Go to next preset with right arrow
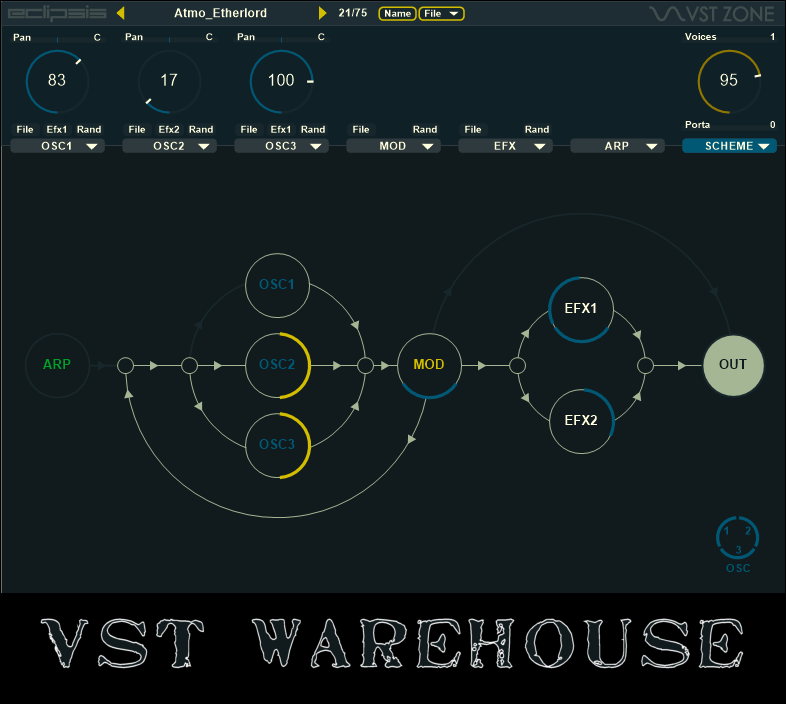Viewport: 786px width, 704px height. [x=322, y=13]
